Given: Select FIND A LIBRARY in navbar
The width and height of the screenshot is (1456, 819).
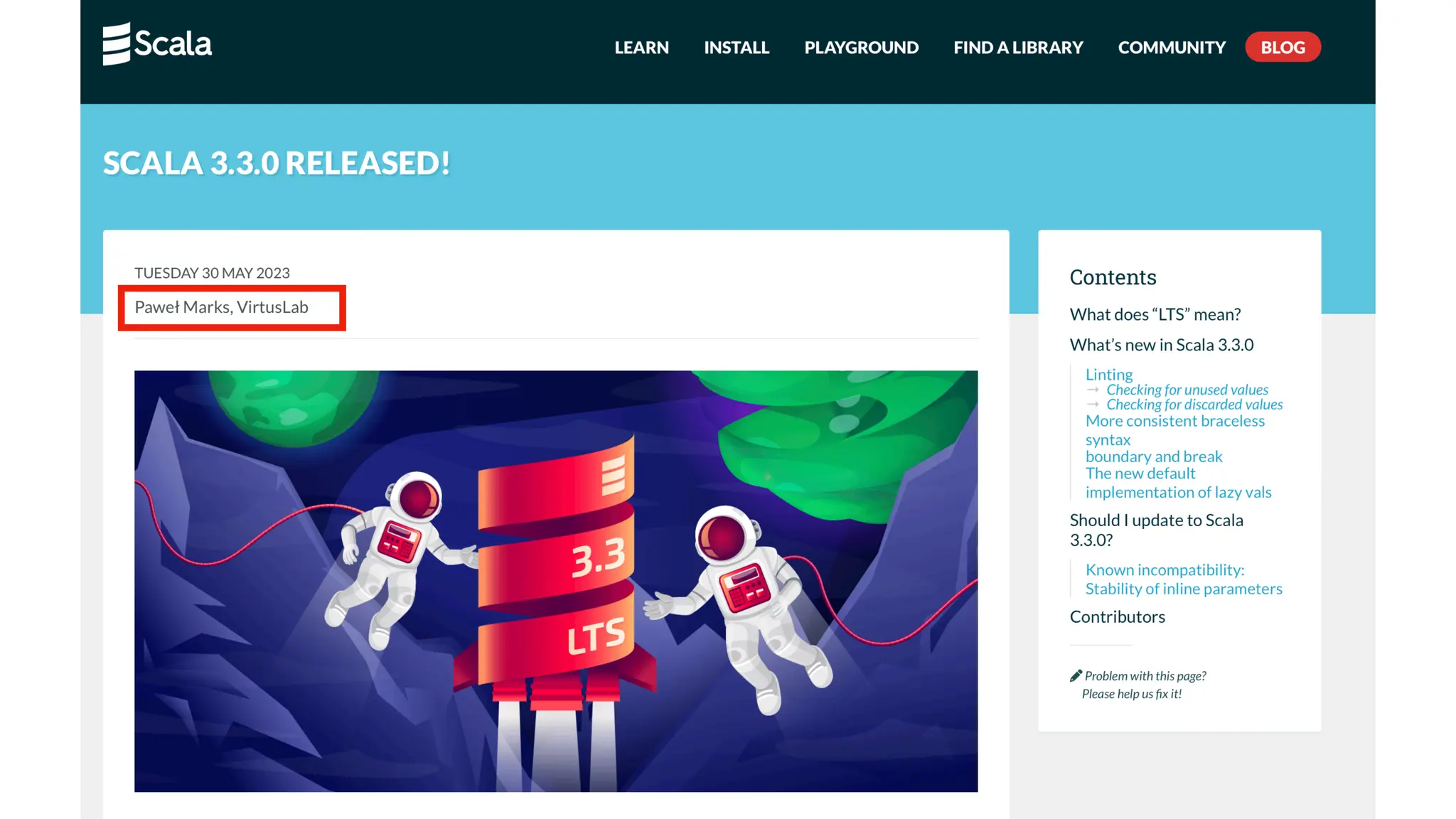Looking at the screenshot, I should coord(1018,48).
